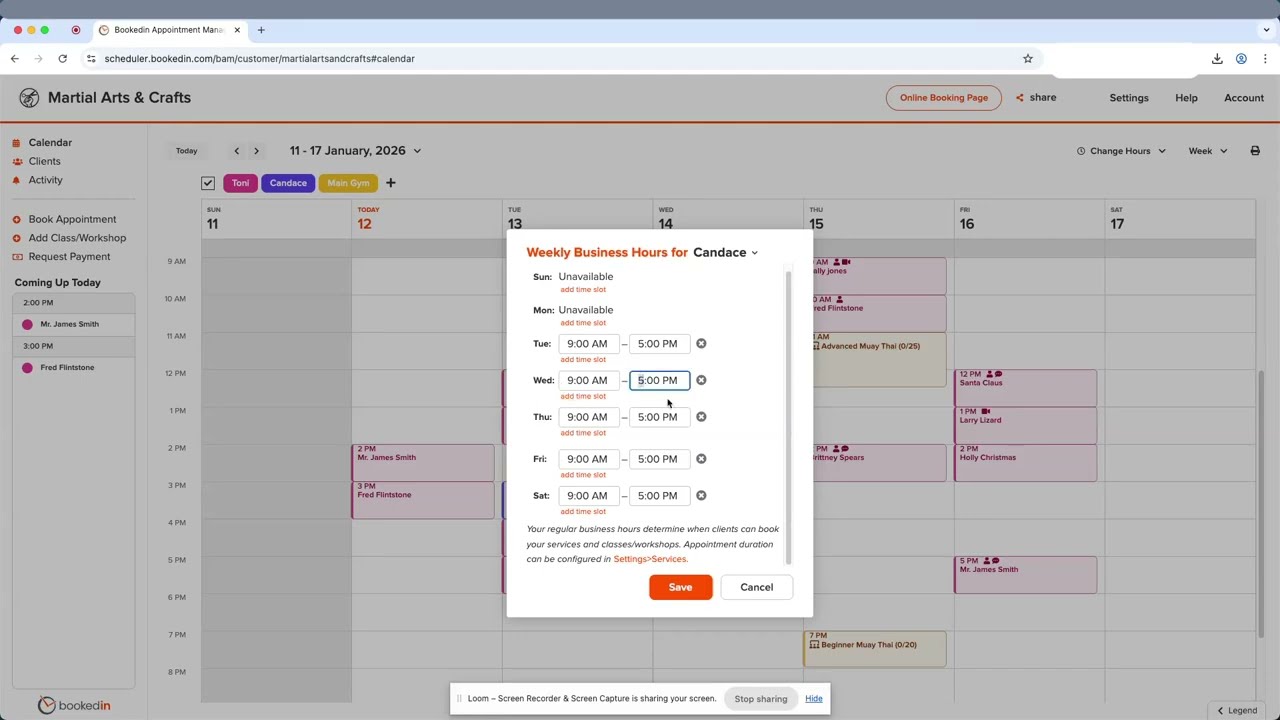Open Activity in sidebar
The width and height of the screenshot is (1280, 720).
46,180
